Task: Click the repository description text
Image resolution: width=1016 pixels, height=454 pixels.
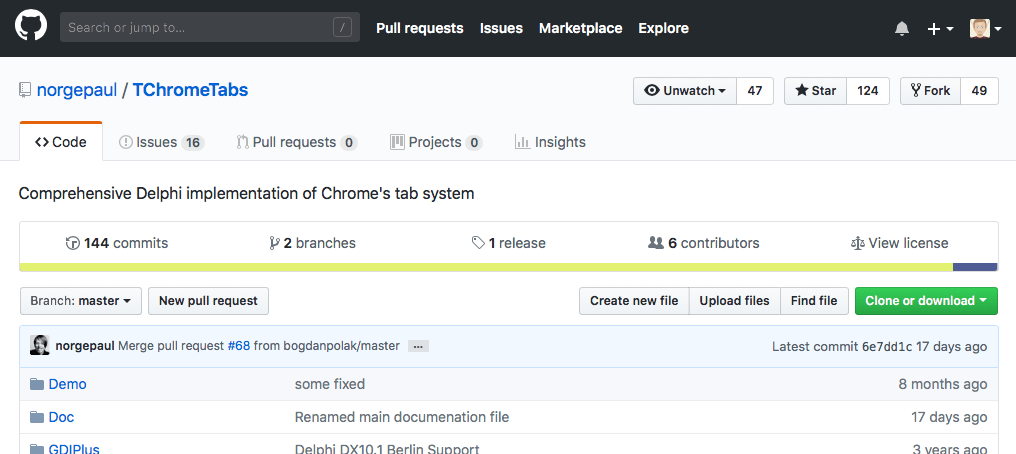Action: 246,193
